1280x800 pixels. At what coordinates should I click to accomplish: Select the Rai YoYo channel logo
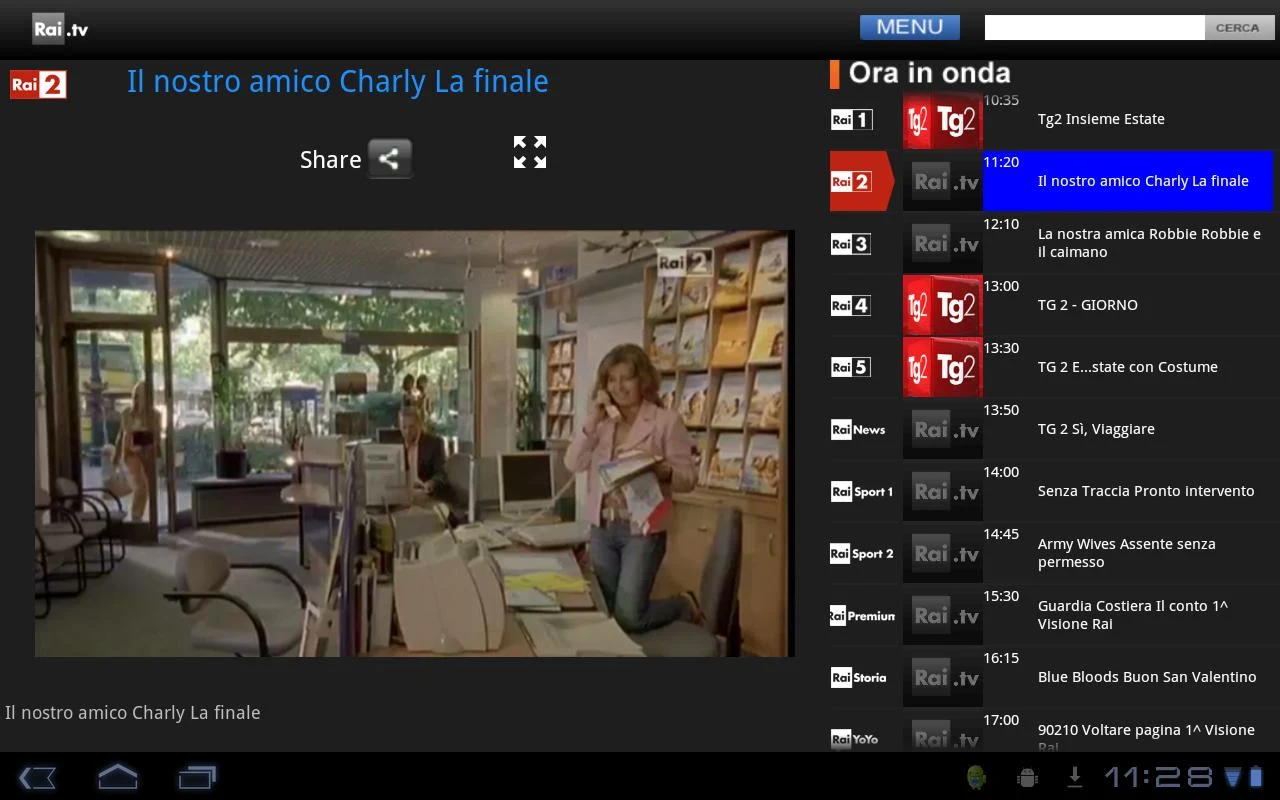click(855, 739)
